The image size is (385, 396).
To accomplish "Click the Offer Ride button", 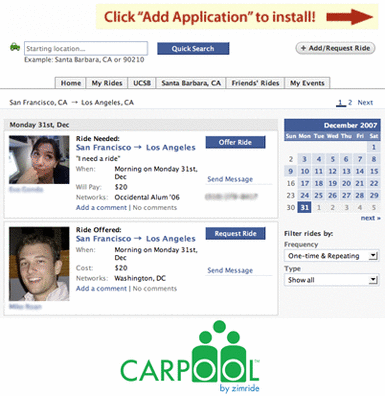I will pyautogui.click(x=235, y=142).
